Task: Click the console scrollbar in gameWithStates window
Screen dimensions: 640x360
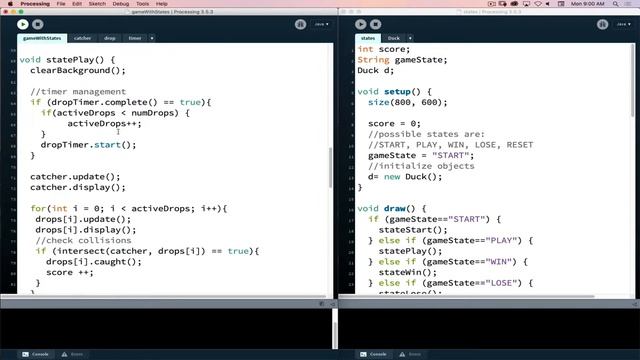Action: point(335,336)
